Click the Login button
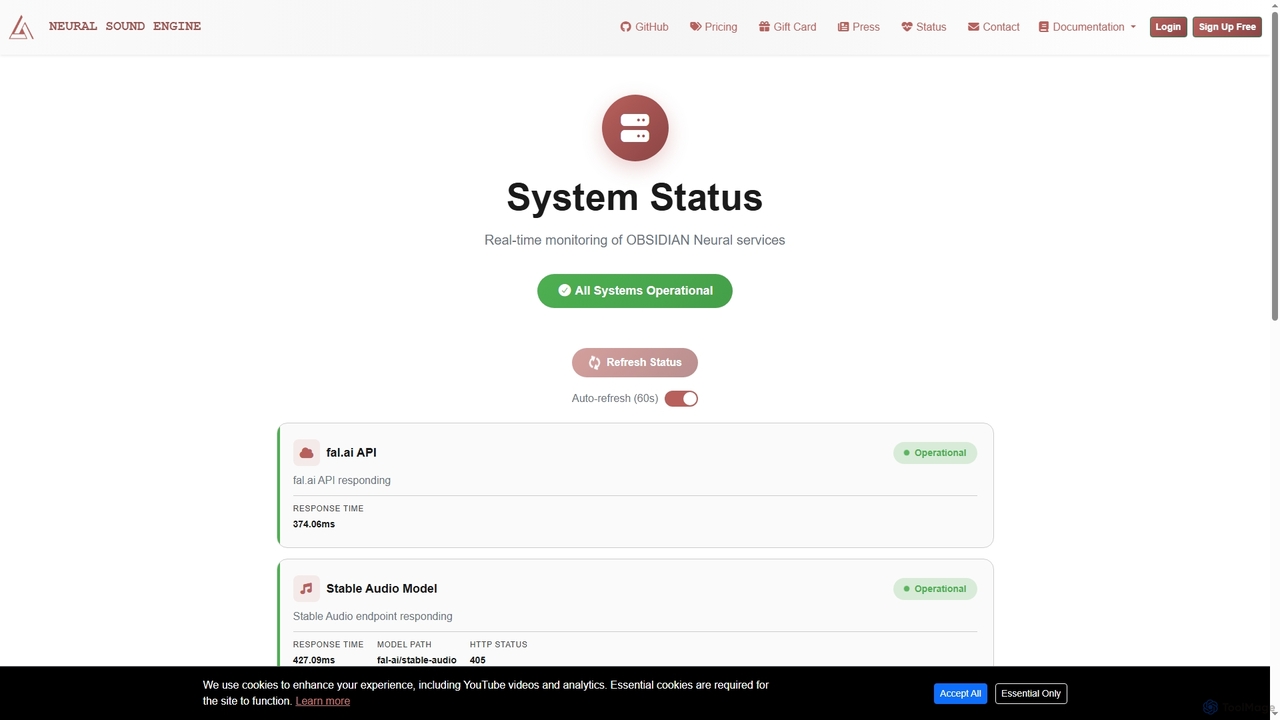 coord(1168,27)
